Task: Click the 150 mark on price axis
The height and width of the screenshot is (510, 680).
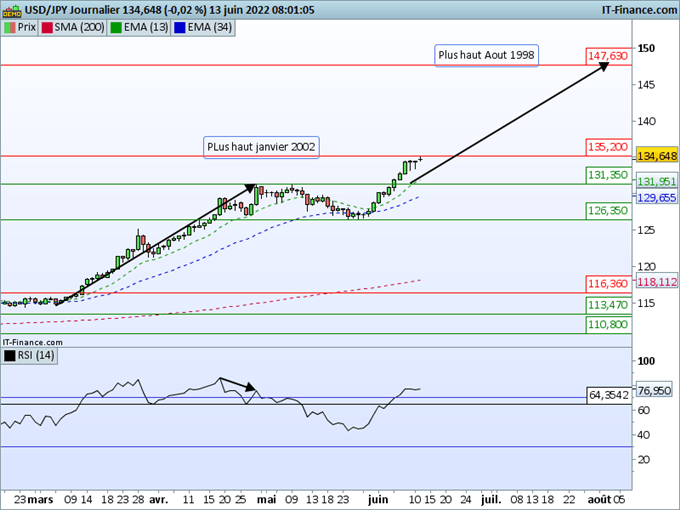Action: (646, 48)
